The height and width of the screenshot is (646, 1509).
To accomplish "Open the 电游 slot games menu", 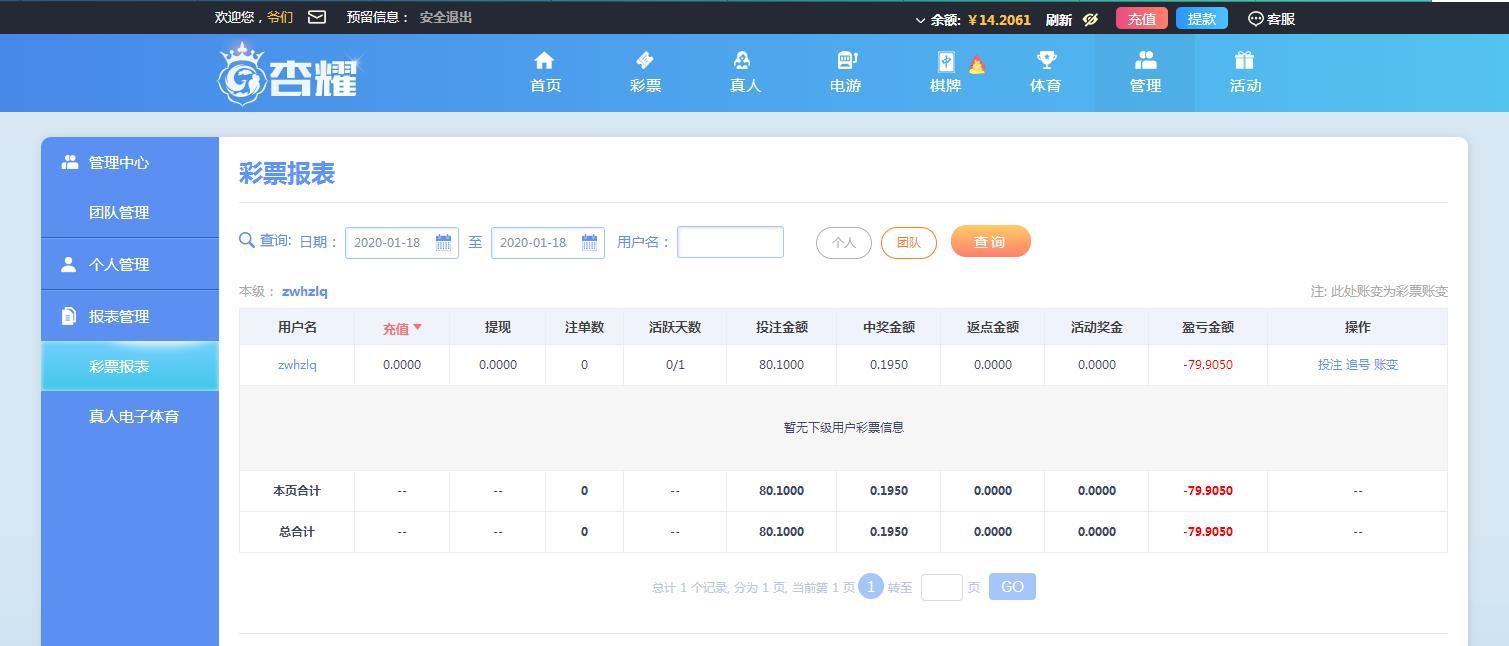I will click(845, 73).
